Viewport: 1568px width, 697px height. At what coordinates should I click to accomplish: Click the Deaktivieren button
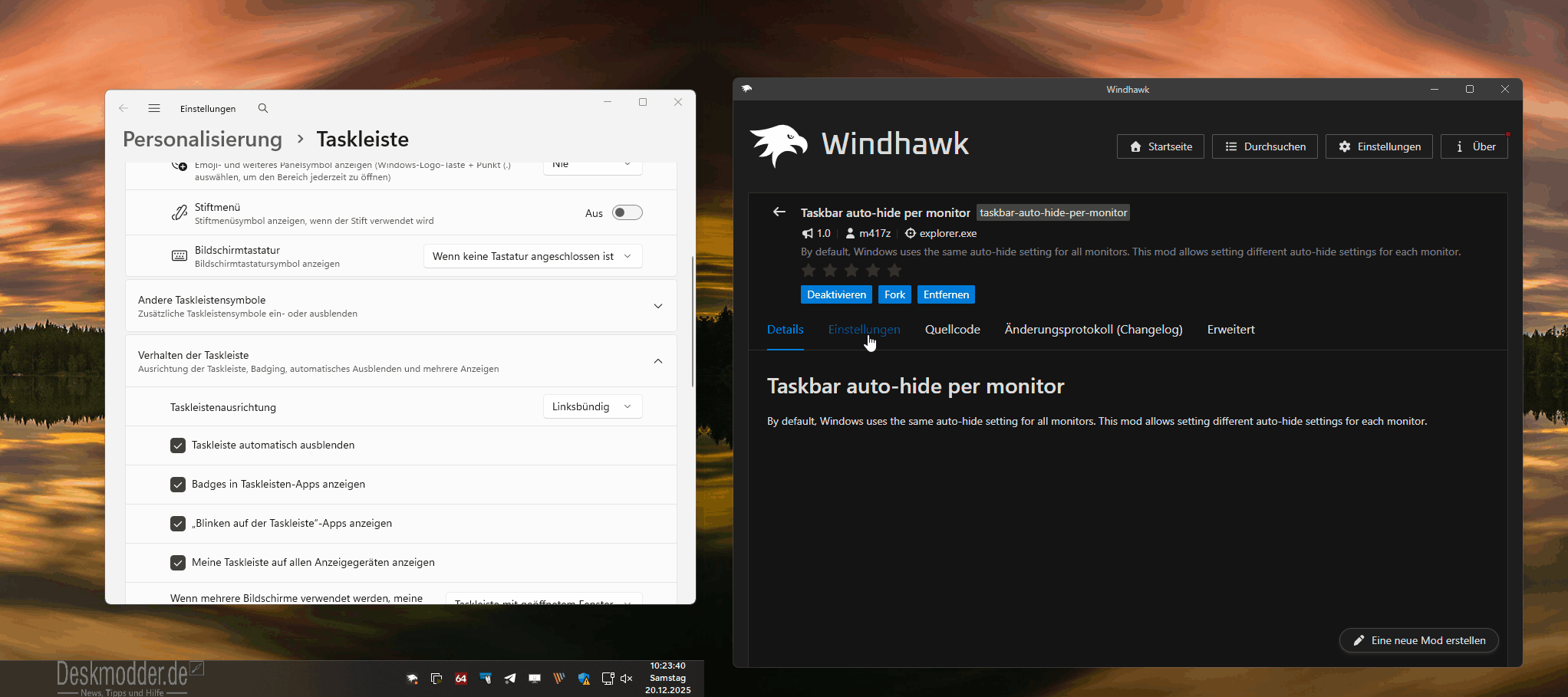836,295
